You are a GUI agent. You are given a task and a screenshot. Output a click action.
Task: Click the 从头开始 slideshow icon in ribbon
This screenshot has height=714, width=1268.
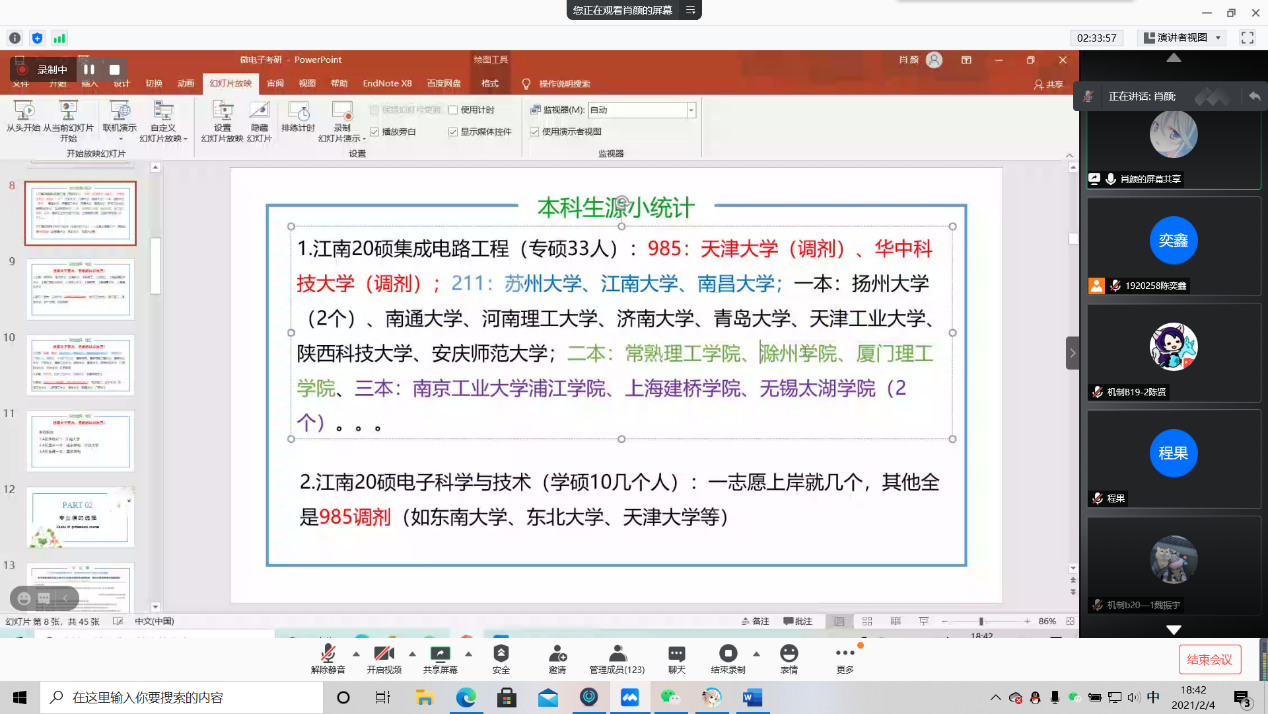pyautogui.click(x=23, y=111)
